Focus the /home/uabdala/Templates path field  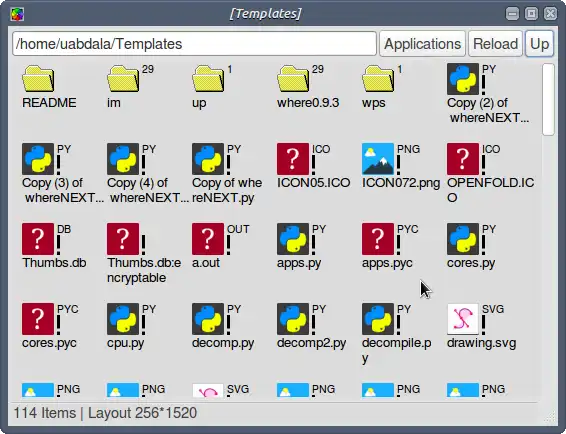[x=194, y=44]
